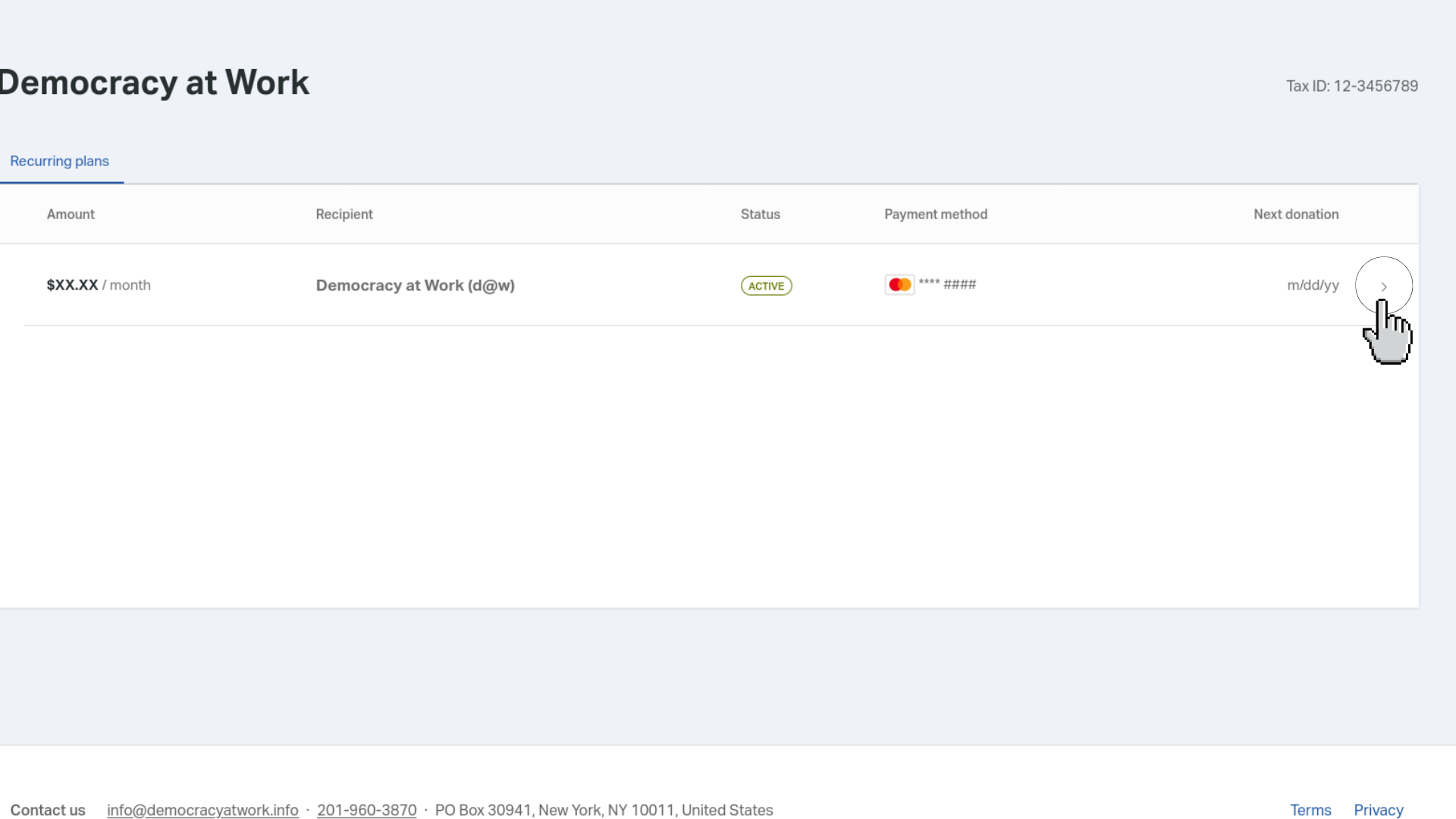Click the masked card number **** ####

[947, 284]
